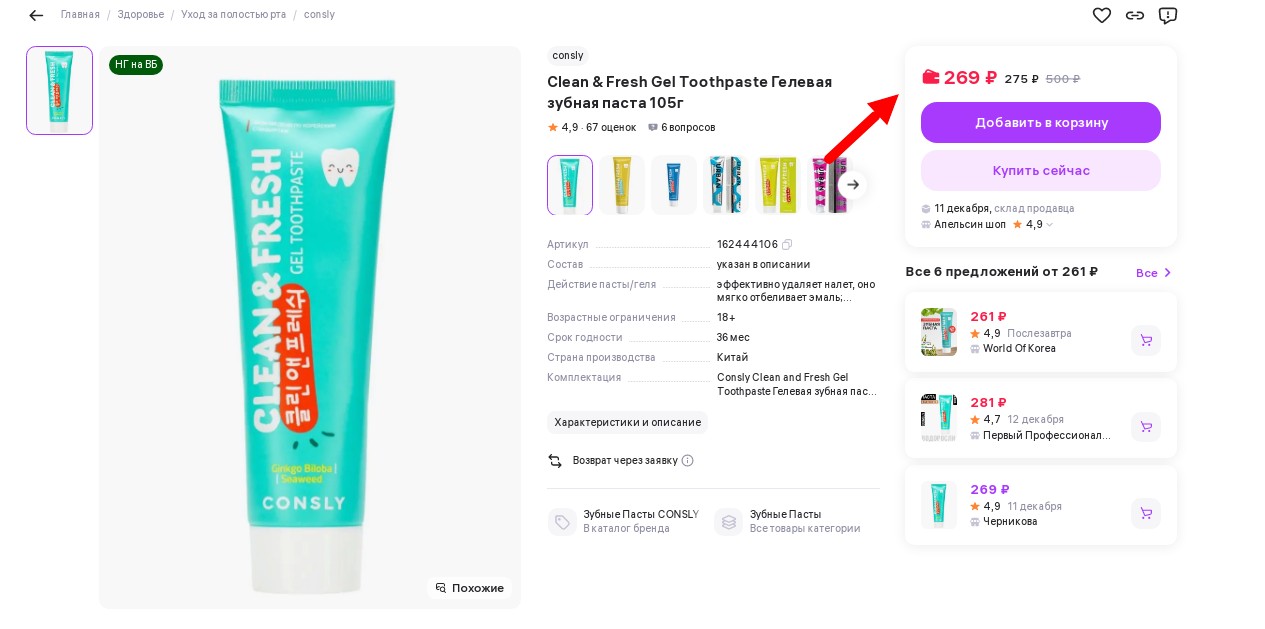The image size is (1265, 629).
Task: Select the blue toothpaste variant thumbnail
Action: (674, 185)
